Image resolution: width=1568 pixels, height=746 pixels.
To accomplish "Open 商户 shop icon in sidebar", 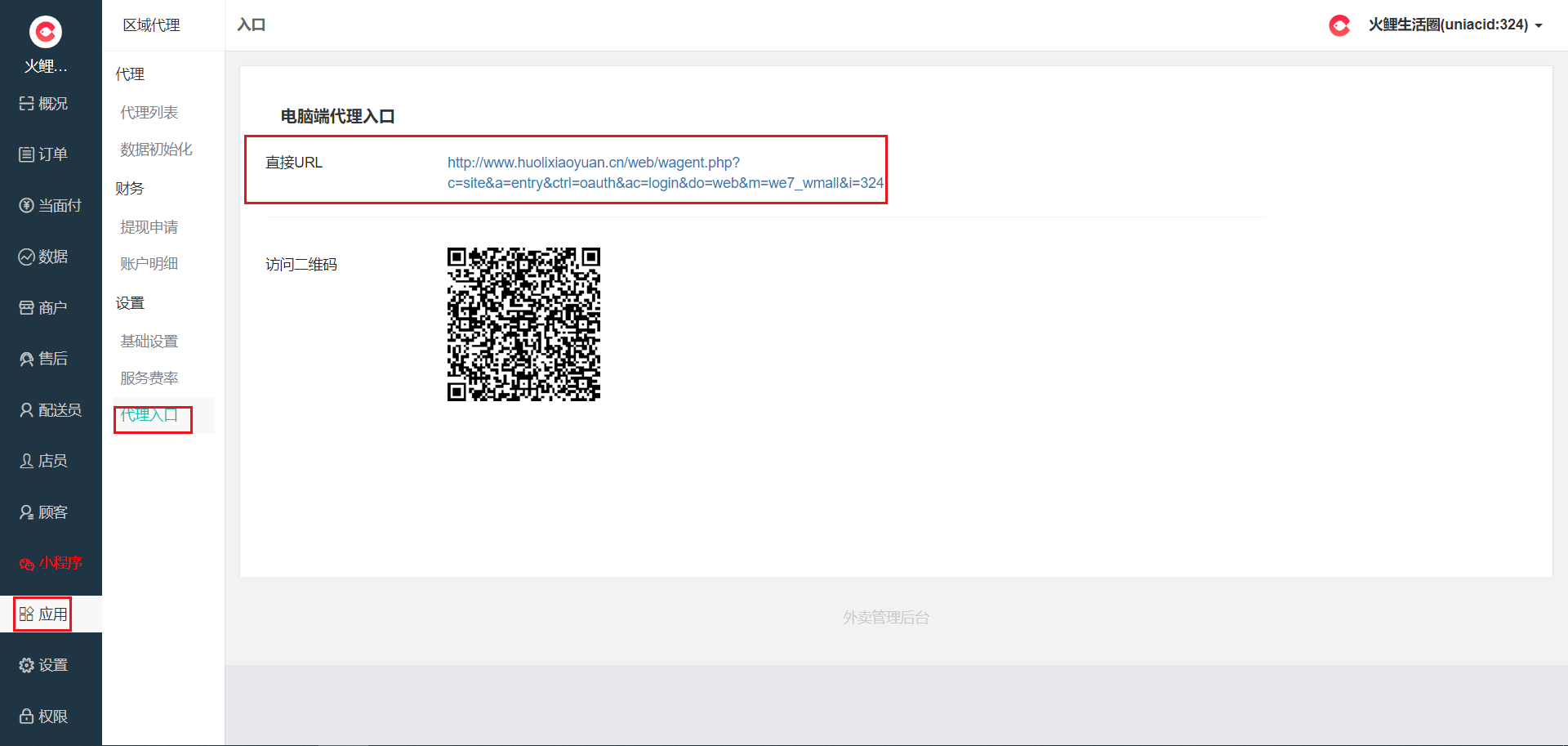I will [x=26, y=308].
